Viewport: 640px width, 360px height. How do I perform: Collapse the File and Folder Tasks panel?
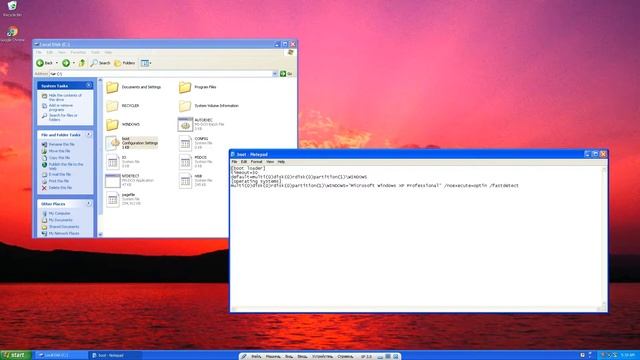point(89,134)
